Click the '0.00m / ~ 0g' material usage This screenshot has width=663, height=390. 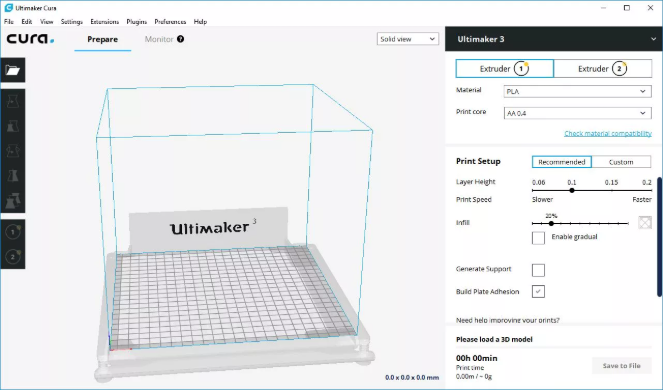tap(474, 376)
